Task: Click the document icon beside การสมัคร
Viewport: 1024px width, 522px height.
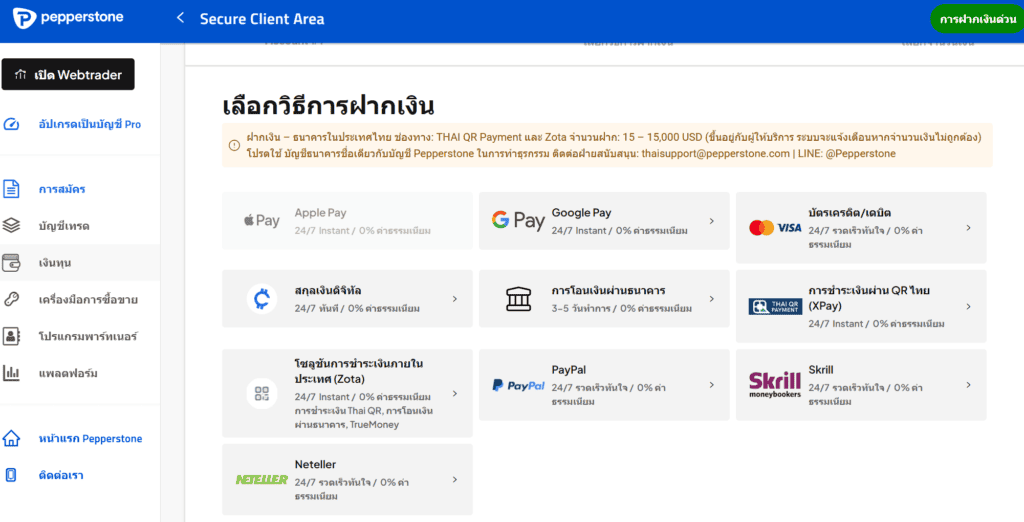Action: click(x=11, y=189)
